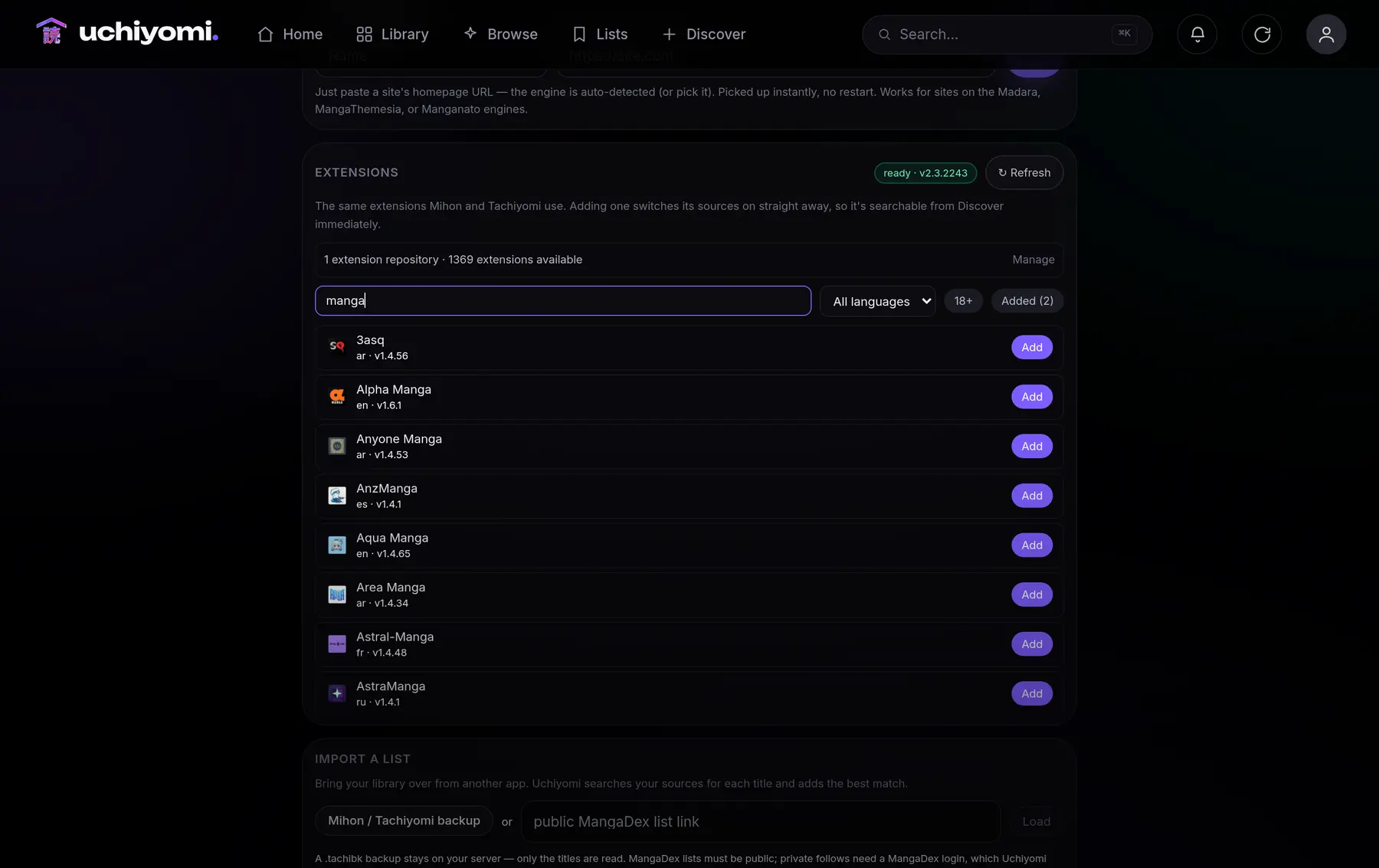
Task: Click the 'fr · v1.4.48' version text
Action: (x=382, y=653)
